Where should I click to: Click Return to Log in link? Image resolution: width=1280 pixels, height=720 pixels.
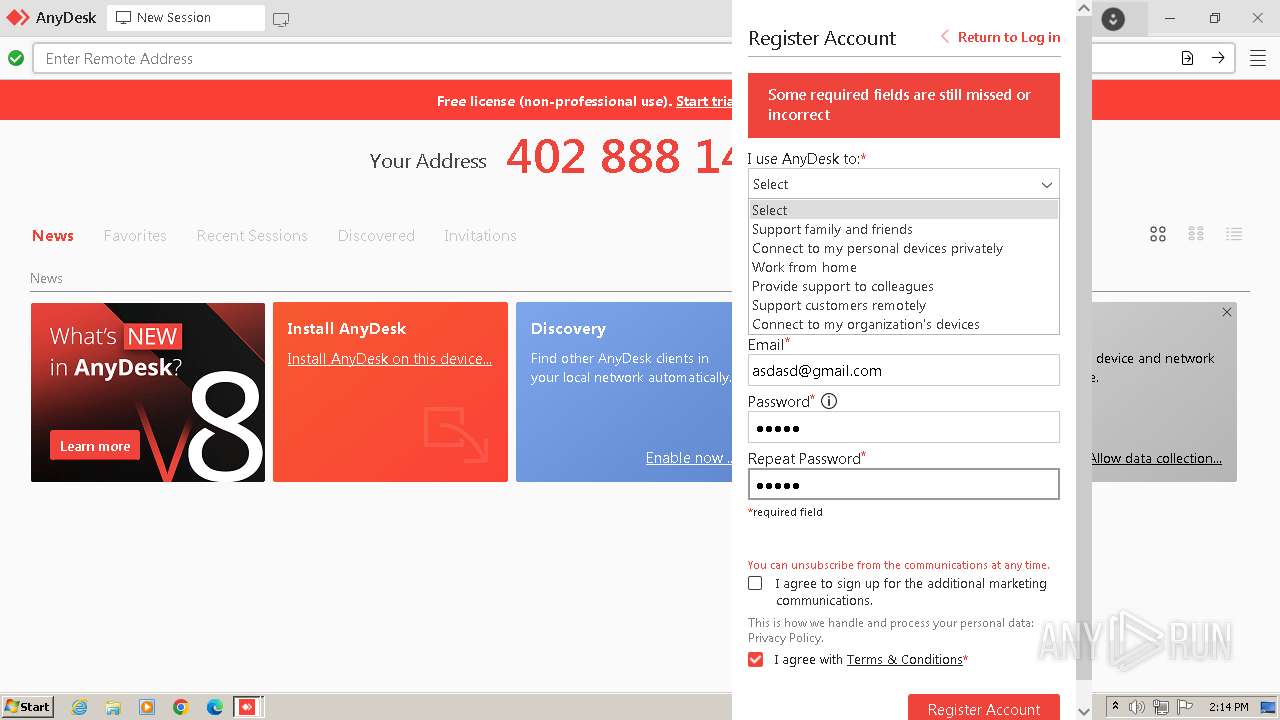click(1000, 37)
